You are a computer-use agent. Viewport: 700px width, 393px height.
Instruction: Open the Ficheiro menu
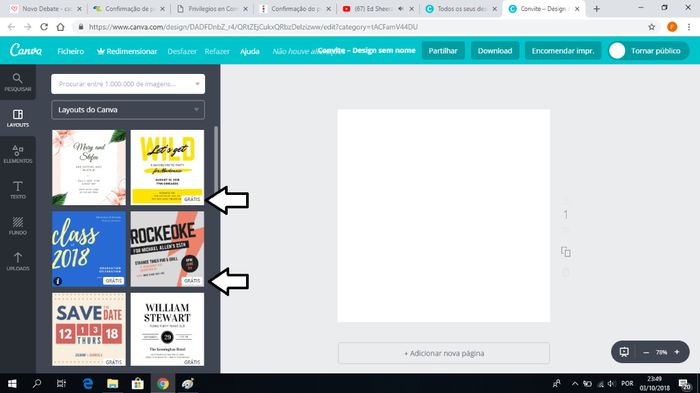point(71,51)
